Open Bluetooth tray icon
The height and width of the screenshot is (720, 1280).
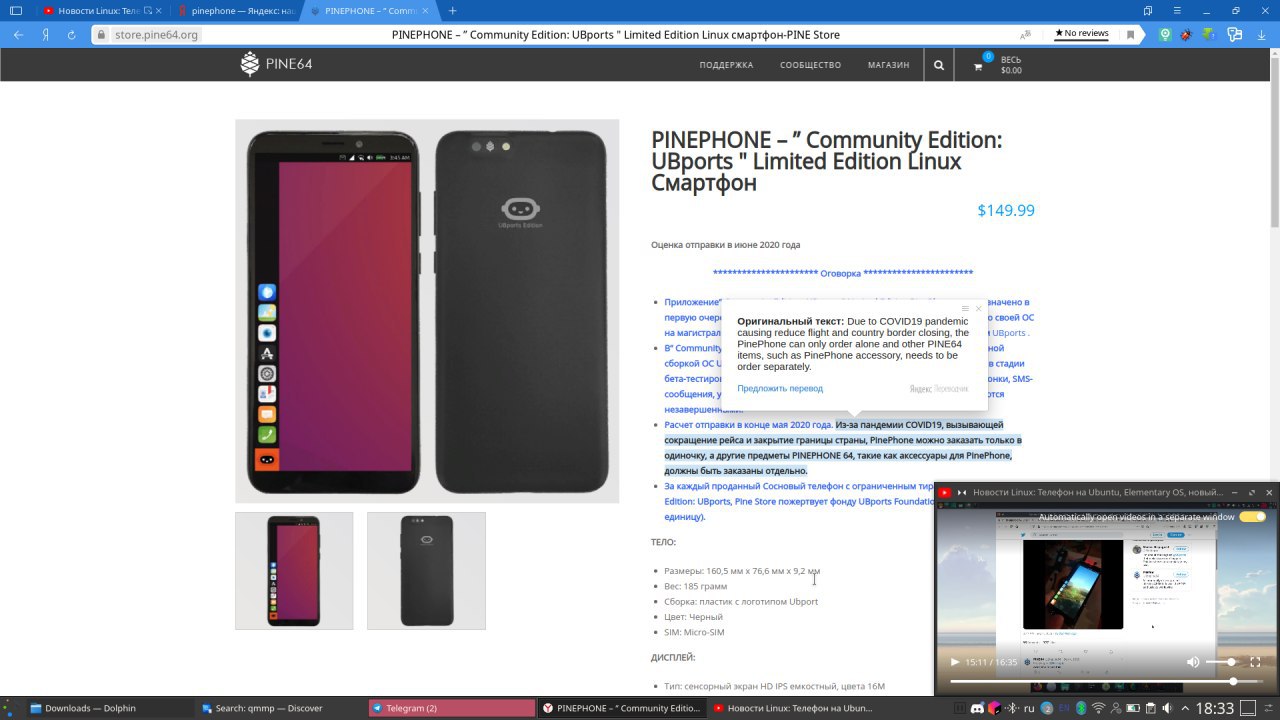point(1081,708)
